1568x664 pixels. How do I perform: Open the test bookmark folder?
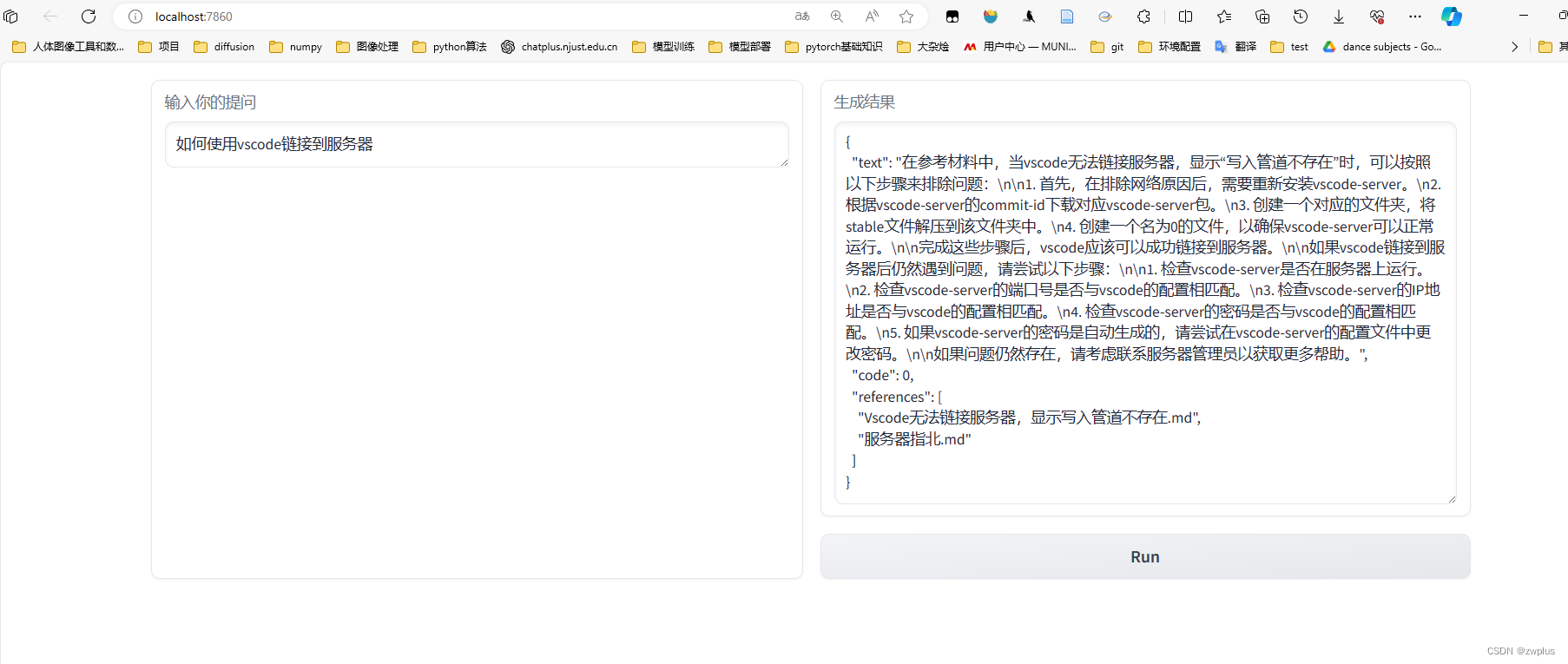click(x=1289, y=47)
